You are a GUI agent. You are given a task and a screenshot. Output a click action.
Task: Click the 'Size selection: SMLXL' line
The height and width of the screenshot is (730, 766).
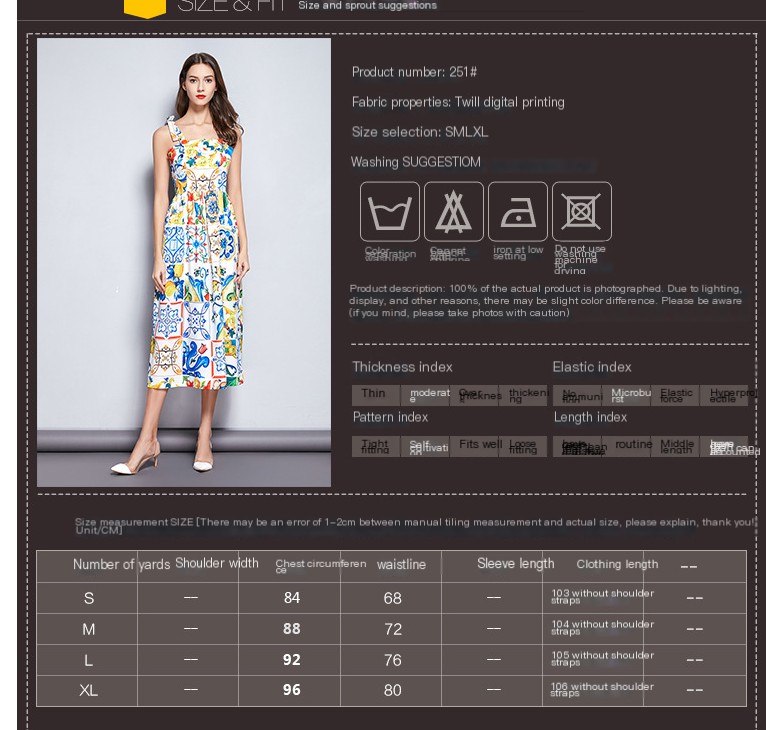tap(420, 132)
